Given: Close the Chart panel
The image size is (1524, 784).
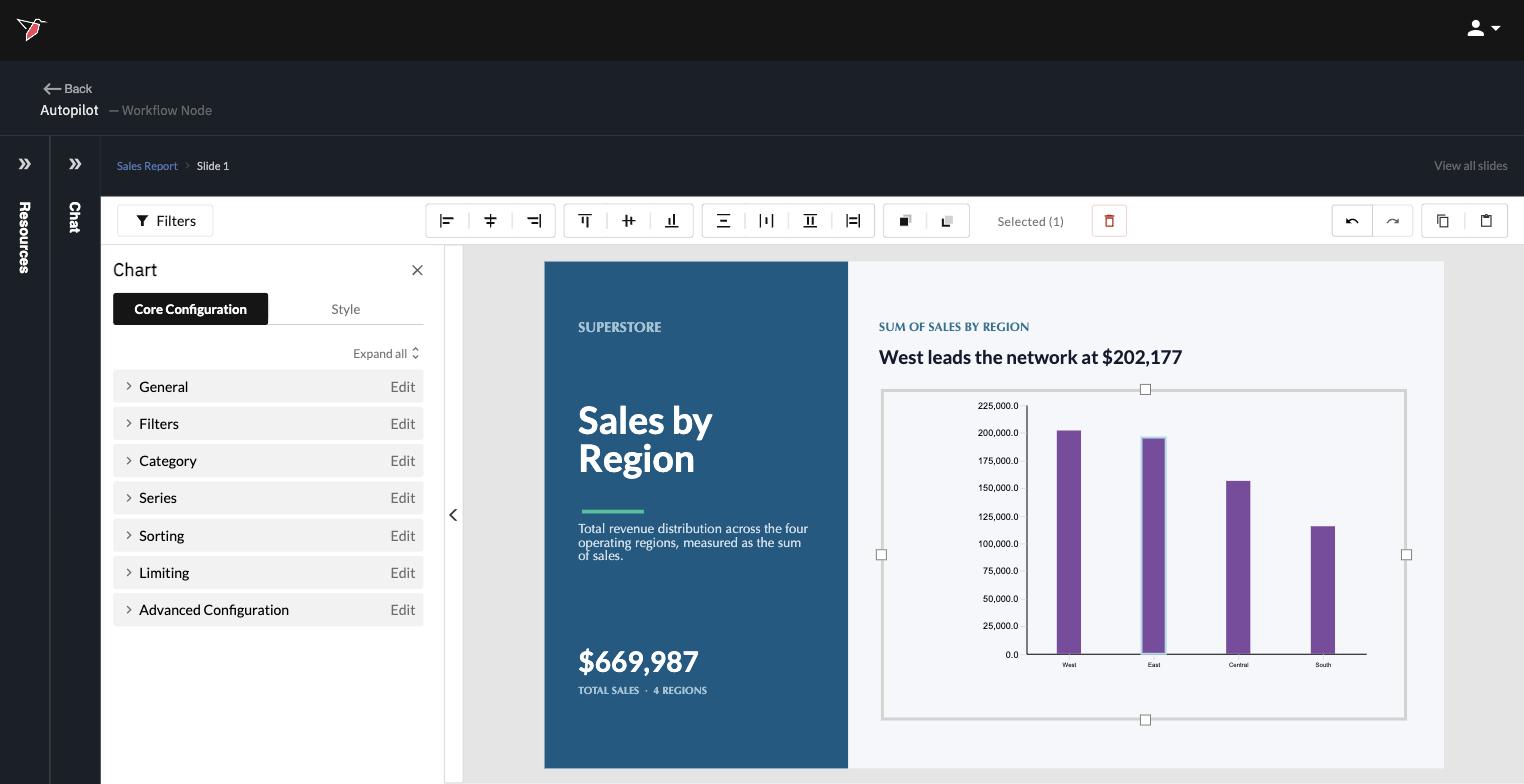Looking at the screenshot, I should pyautogui.click(x=417, y=270).
